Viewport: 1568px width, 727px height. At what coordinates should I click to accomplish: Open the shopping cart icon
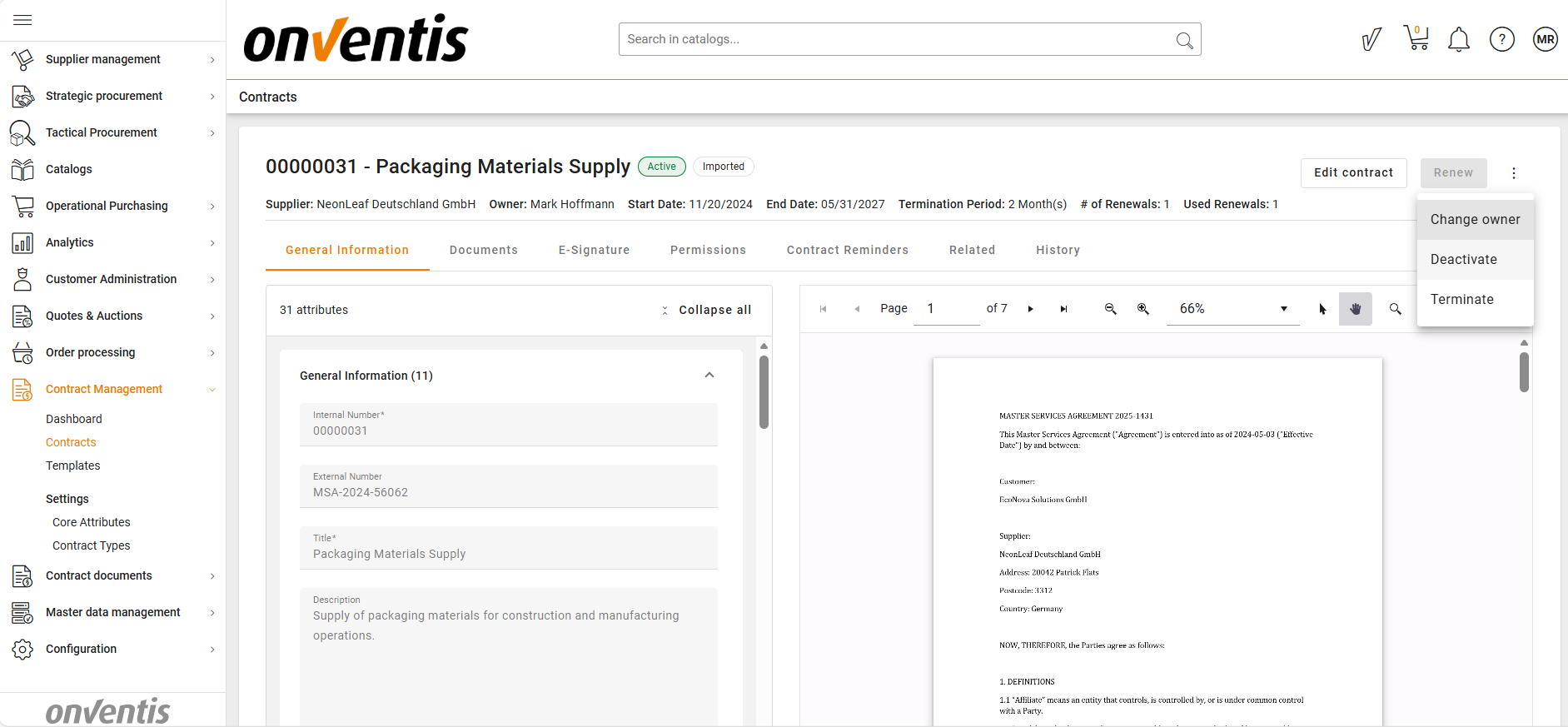[1416, 38]
